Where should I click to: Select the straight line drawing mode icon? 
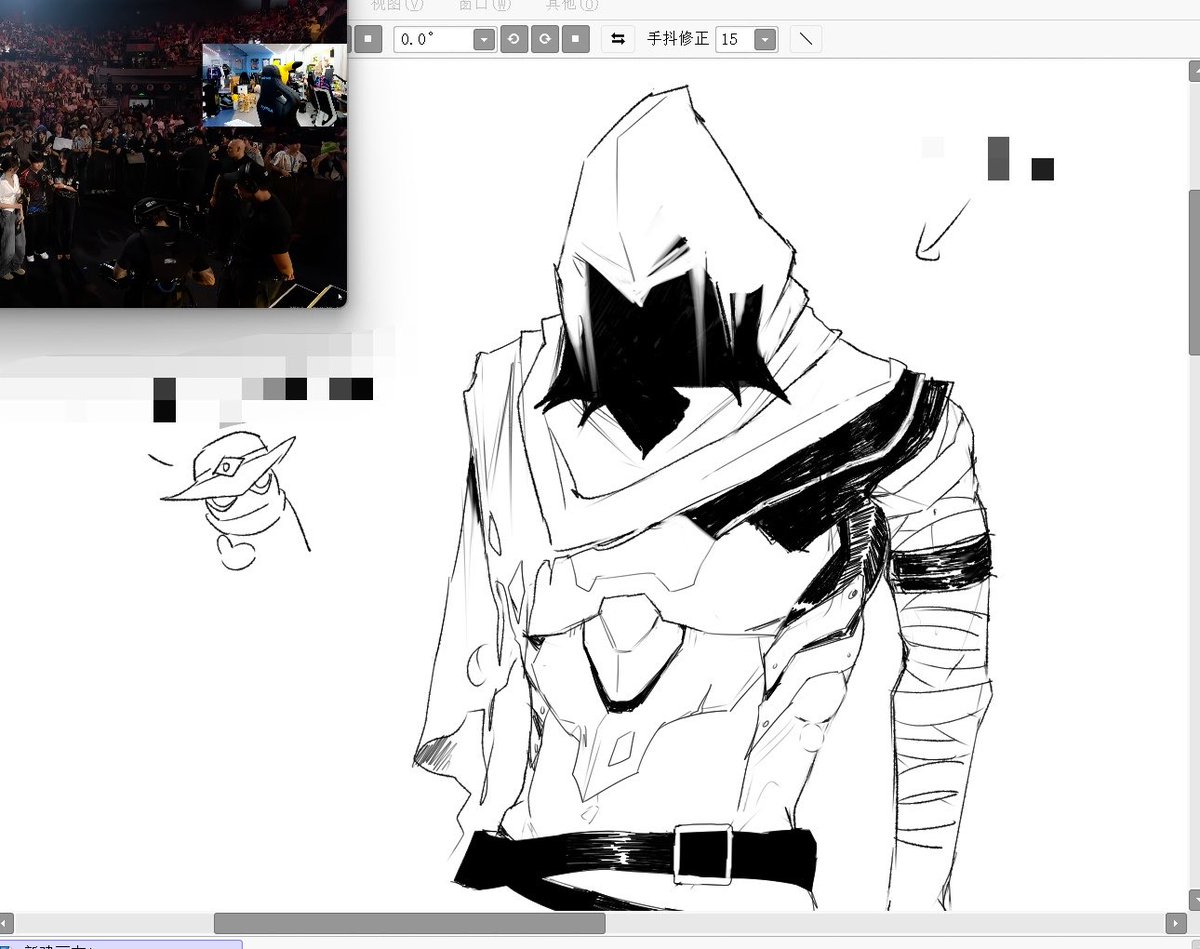click(806, 39)
